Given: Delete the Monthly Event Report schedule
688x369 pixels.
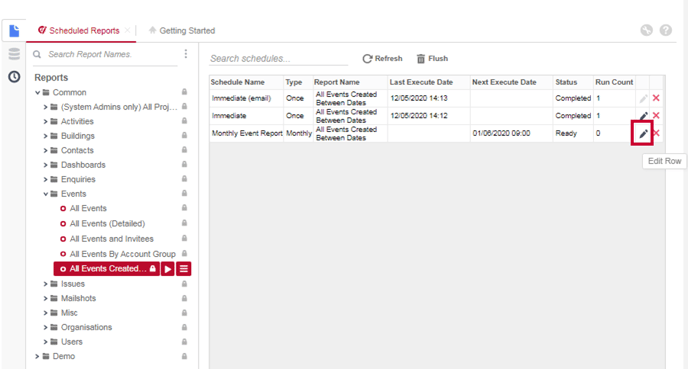Looking at the screenshot, I should [657, 133].
